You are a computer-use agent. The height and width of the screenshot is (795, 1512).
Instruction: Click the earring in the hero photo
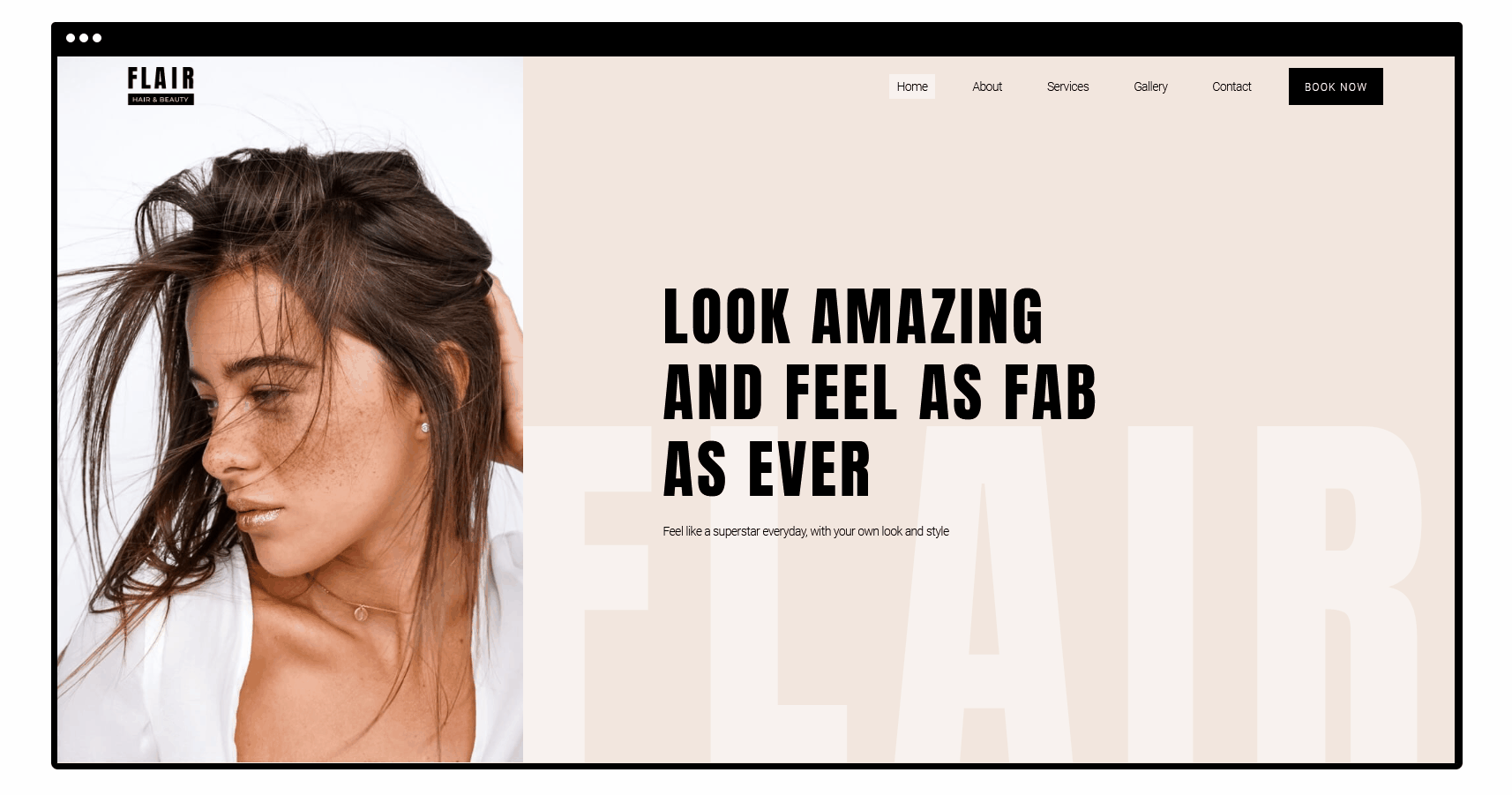425,428
